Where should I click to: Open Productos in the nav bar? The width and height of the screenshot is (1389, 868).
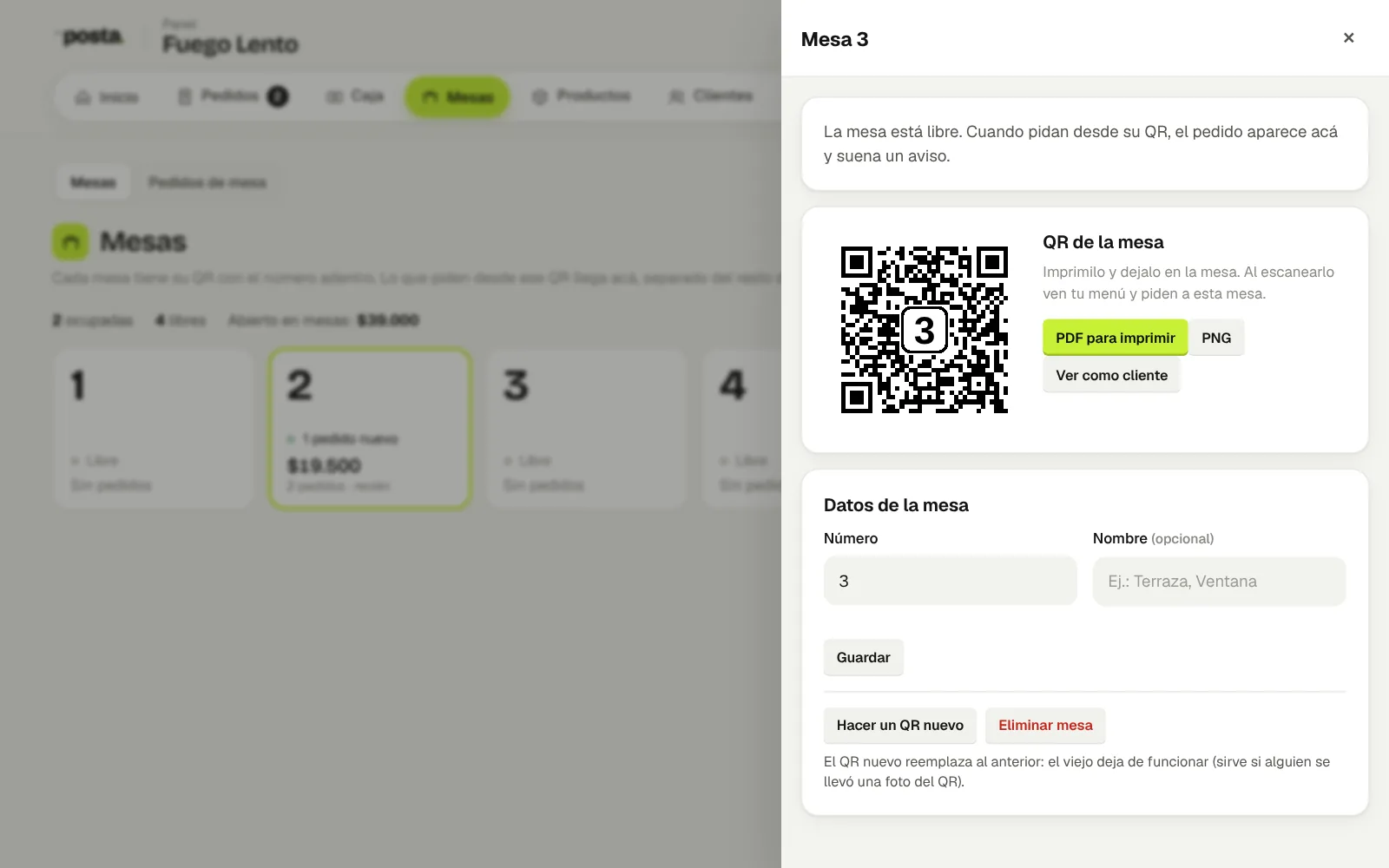point(581,96)
